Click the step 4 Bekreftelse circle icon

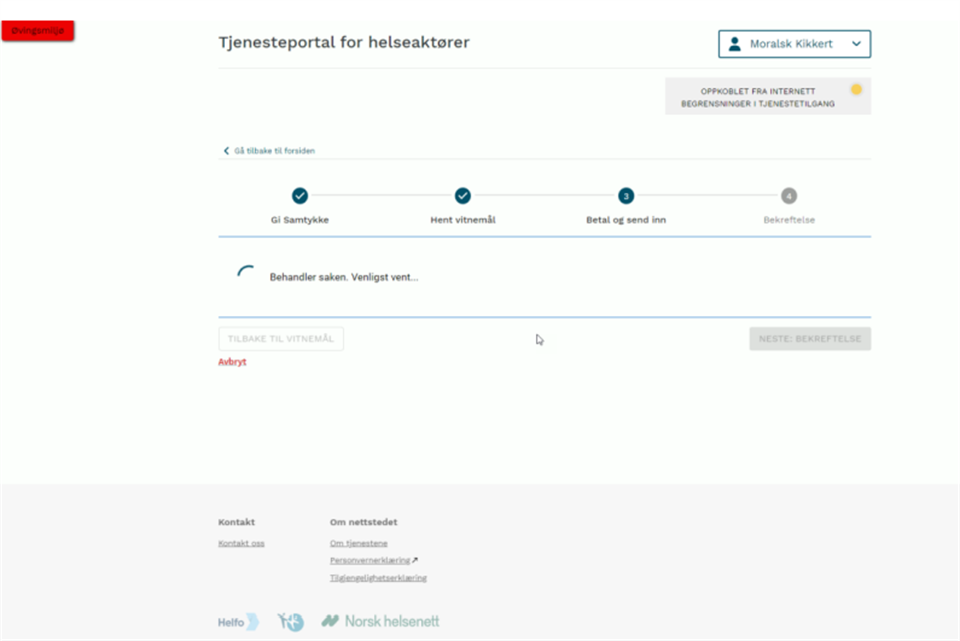[789, 196]
